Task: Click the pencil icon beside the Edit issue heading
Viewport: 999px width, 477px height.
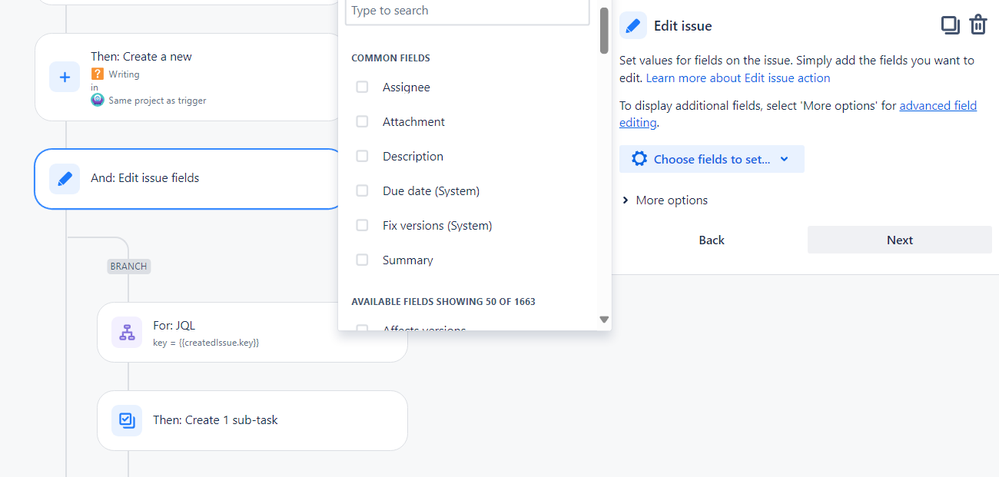Action: (633, 25)
